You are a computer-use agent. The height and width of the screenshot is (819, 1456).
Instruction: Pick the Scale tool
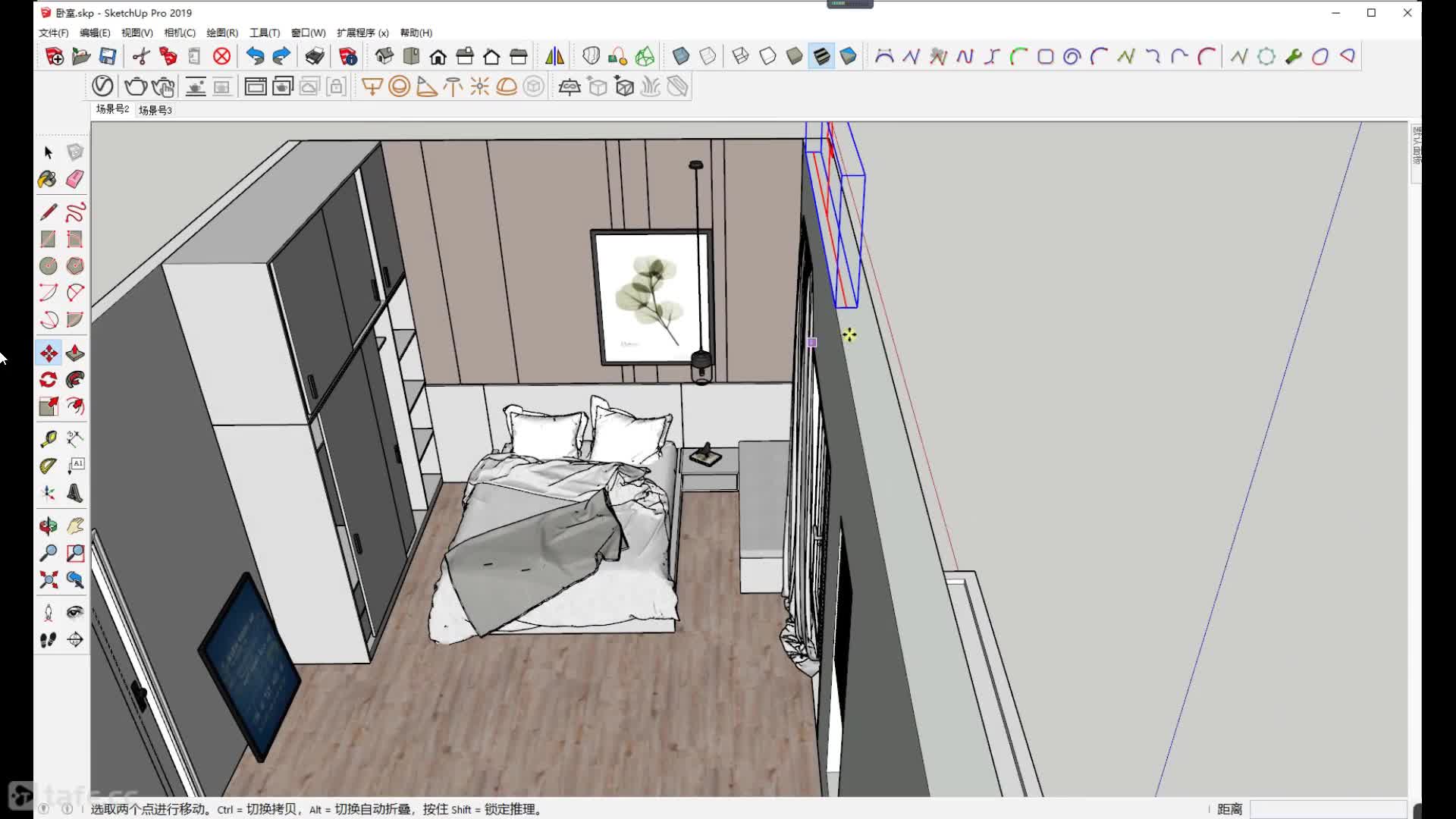[x=49, y=406]
